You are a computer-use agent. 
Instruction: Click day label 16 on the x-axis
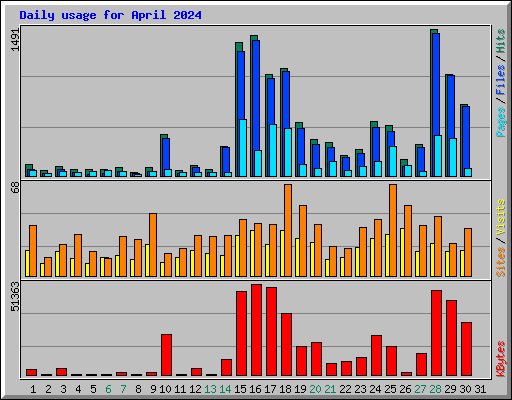(x=255, y=389)
